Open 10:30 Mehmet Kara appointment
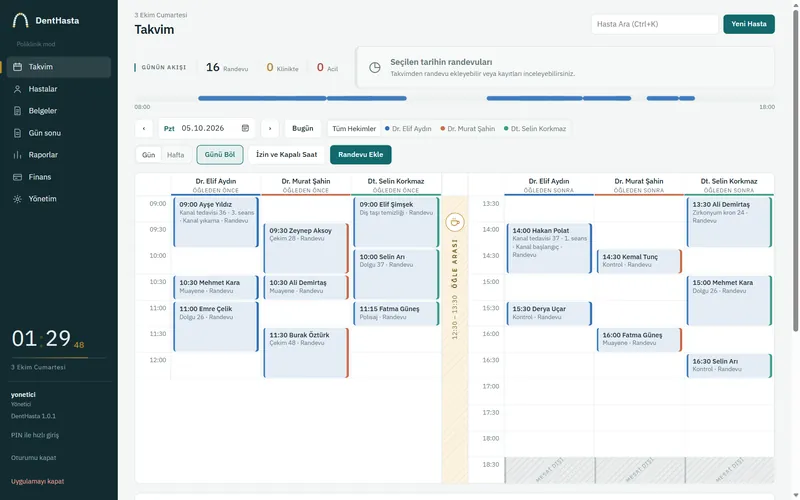This screenshot has width=800, height=500. [216, 287]
